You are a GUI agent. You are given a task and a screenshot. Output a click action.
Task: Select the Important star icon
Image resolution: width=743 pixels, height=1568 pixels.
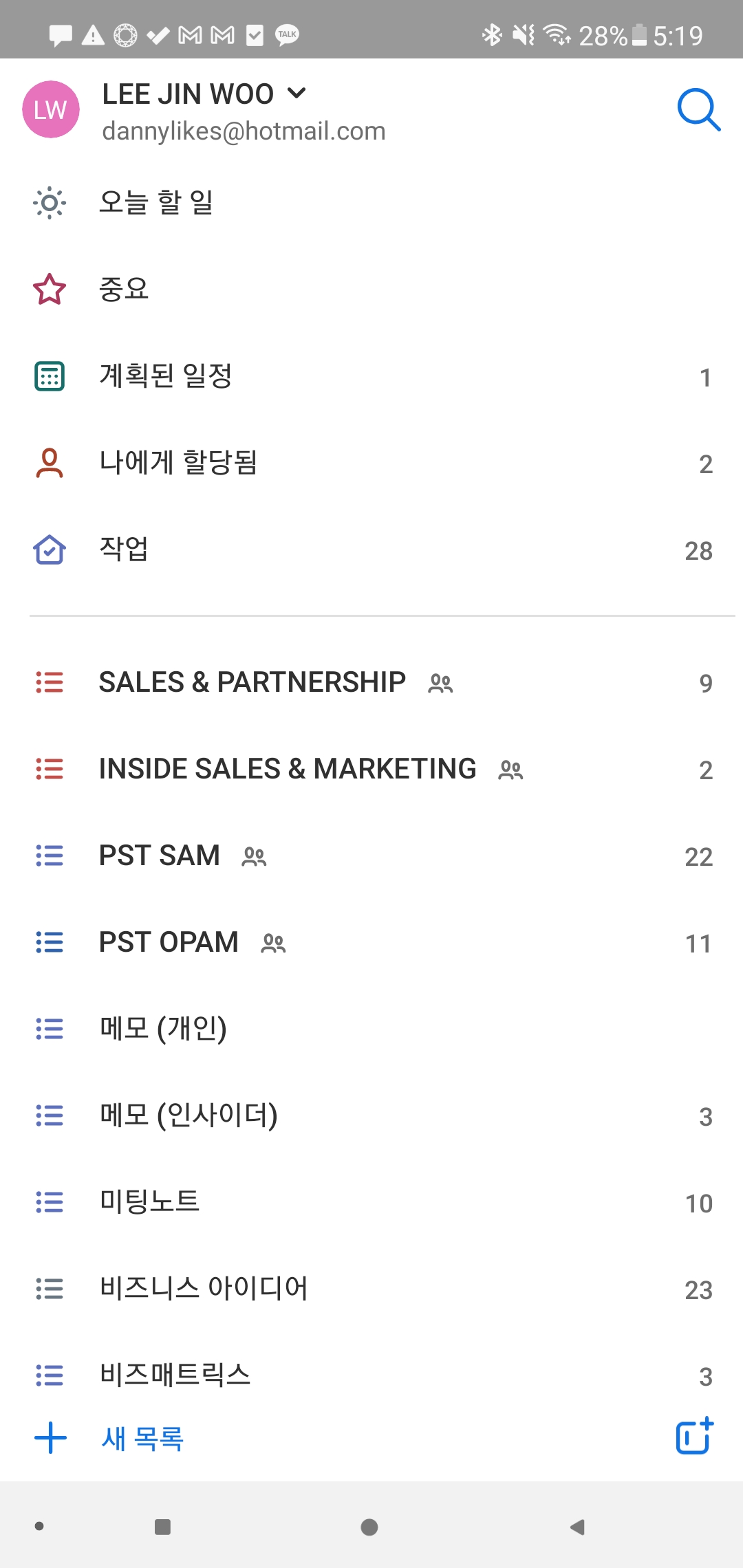[50, 290]
